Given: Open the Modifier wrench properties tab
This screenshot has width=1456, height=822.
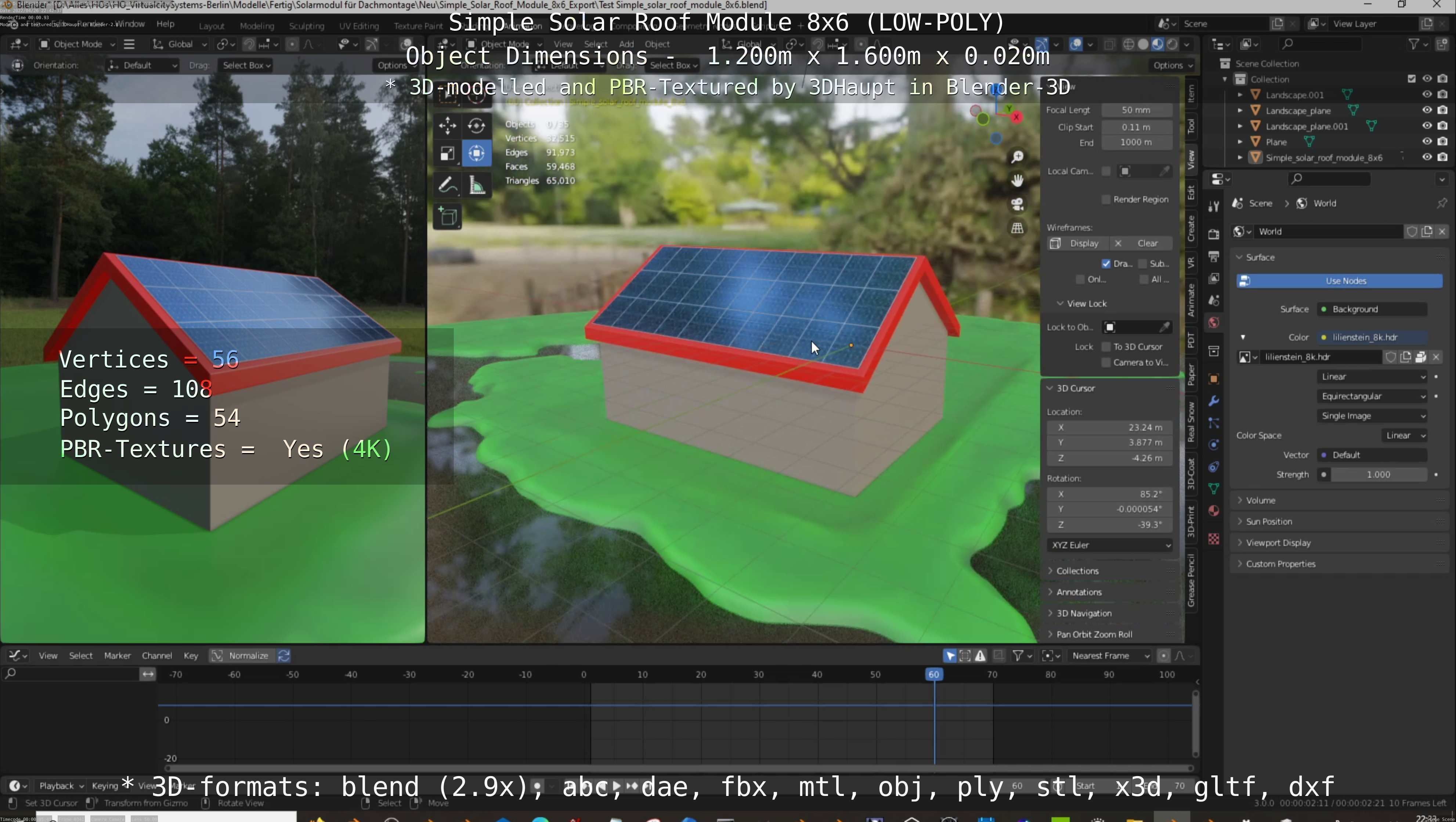Looking at the screenshot, I should point(1214,401).
